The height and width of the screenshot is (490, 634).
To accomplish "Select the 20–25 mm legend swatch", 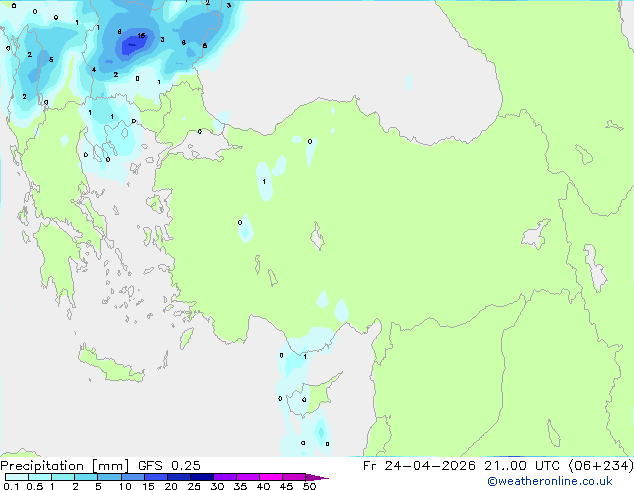I will 179,477.
